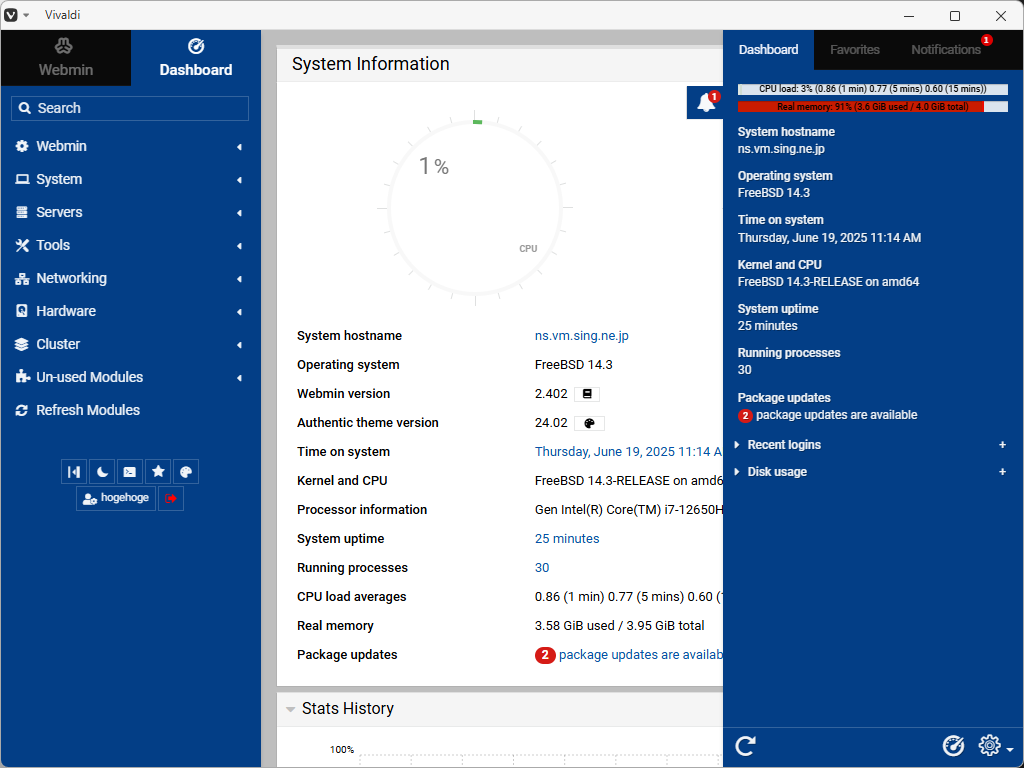
Task: Click the '3.58 GiB used / 3.95 GiB total' value
Action: (x=619, y=626)
